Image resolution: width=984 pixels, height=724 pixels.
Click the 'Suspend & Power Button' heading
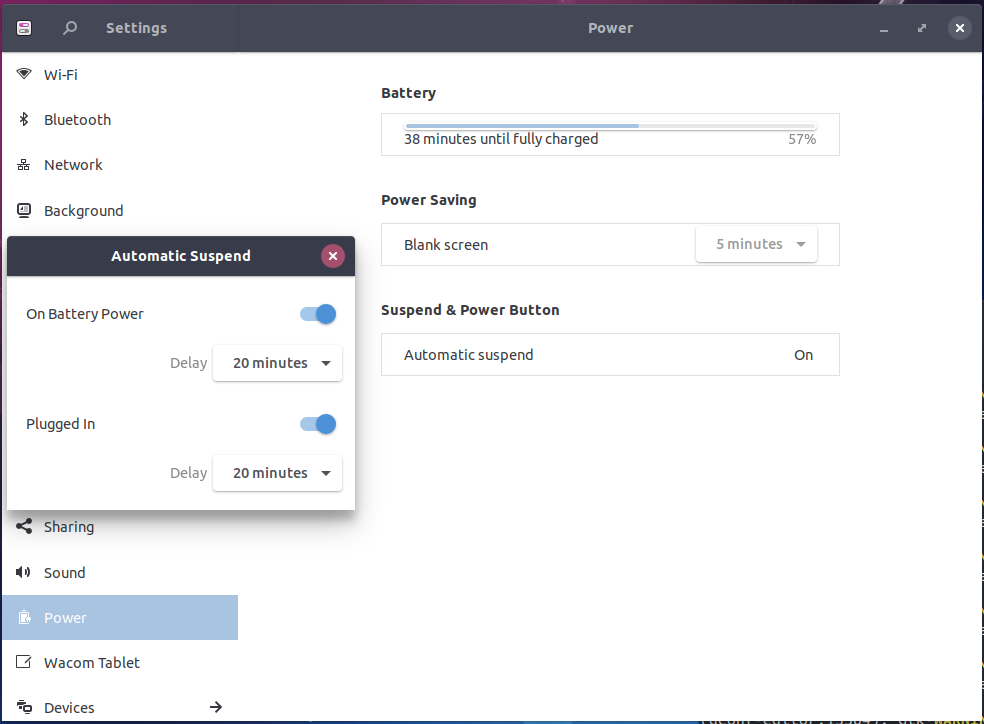470,310
